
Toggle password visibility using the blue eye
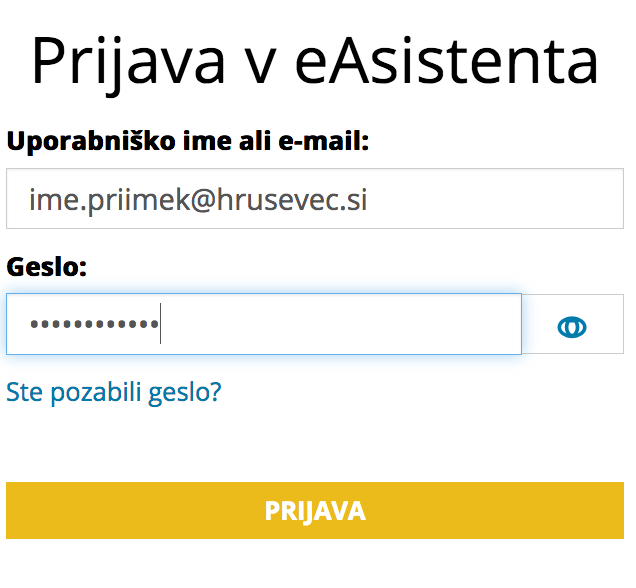[x=572, y=327]
